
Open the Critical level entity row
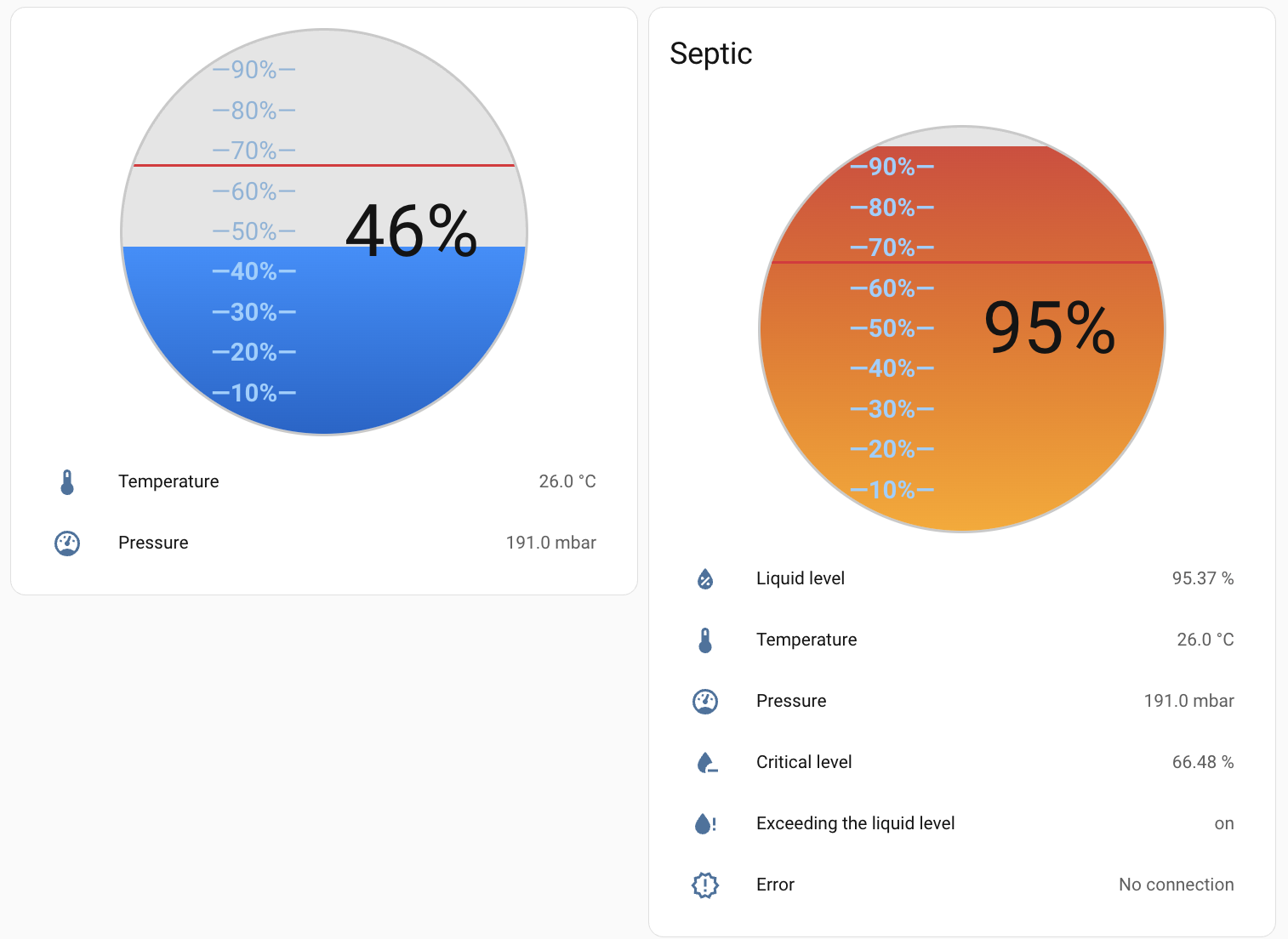coord(804,763)
